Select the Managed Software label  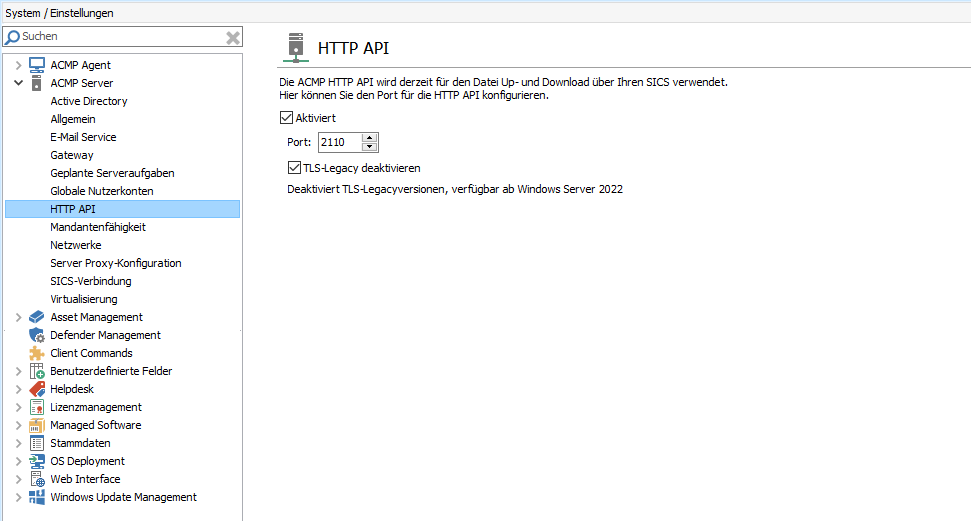(96, 424)
